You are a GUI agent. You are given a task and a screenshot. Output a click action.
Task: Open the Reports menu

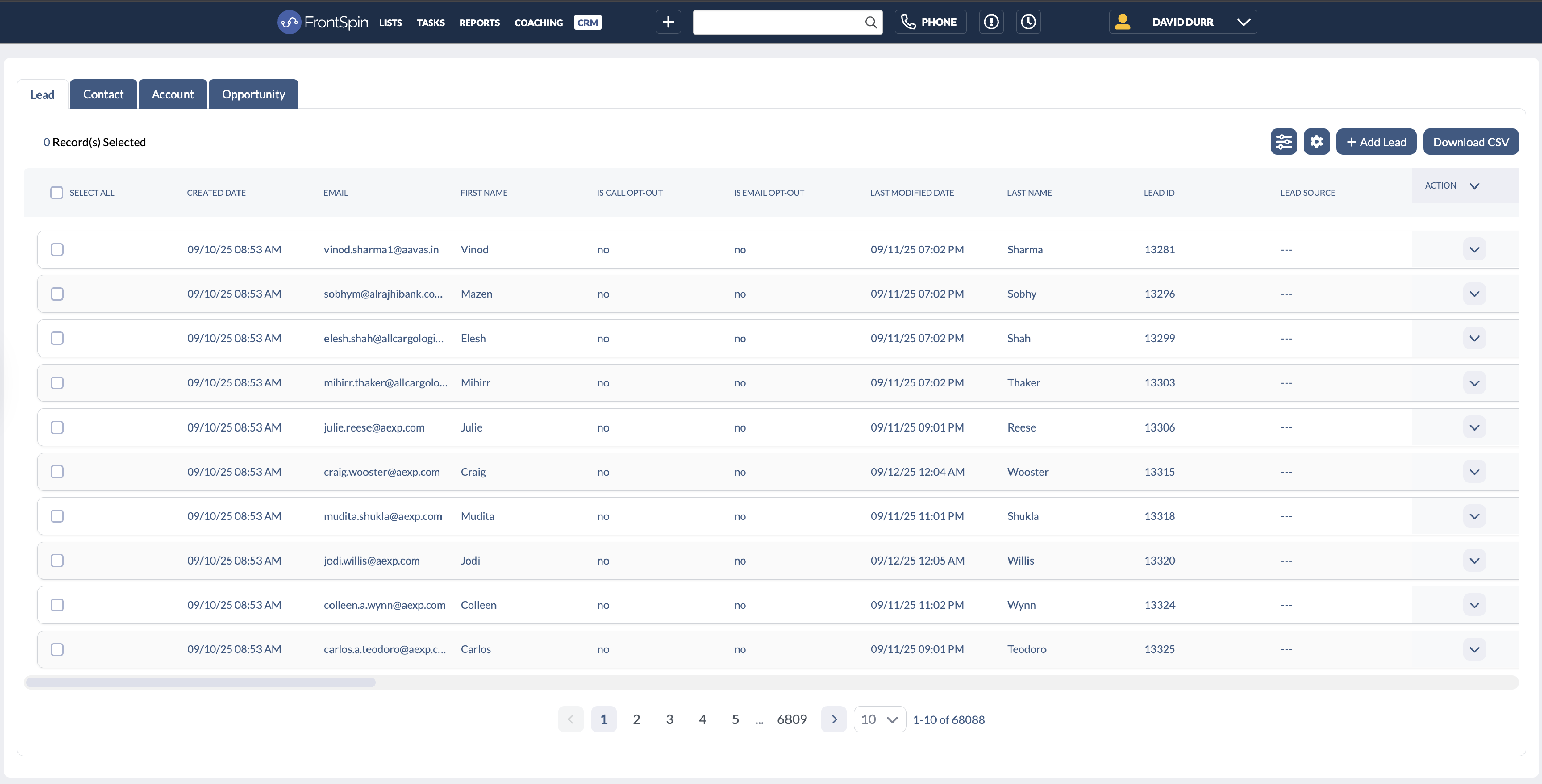pyautogui.click(x=479, y=22)
